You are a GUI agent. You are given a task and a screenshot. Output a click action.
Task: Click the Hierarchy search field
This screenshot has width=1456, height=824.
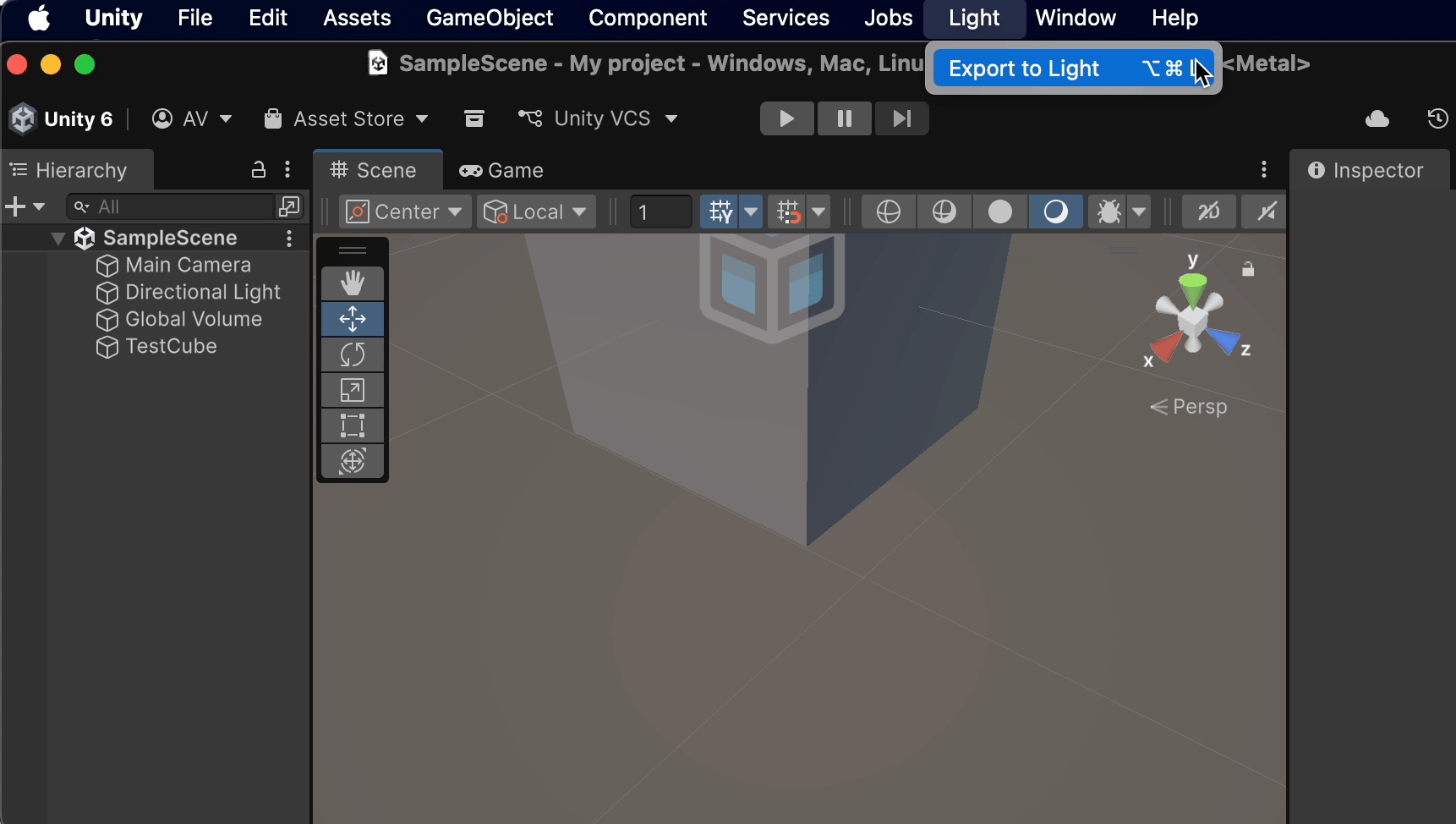pyautogui.click(x=172, y=206)
